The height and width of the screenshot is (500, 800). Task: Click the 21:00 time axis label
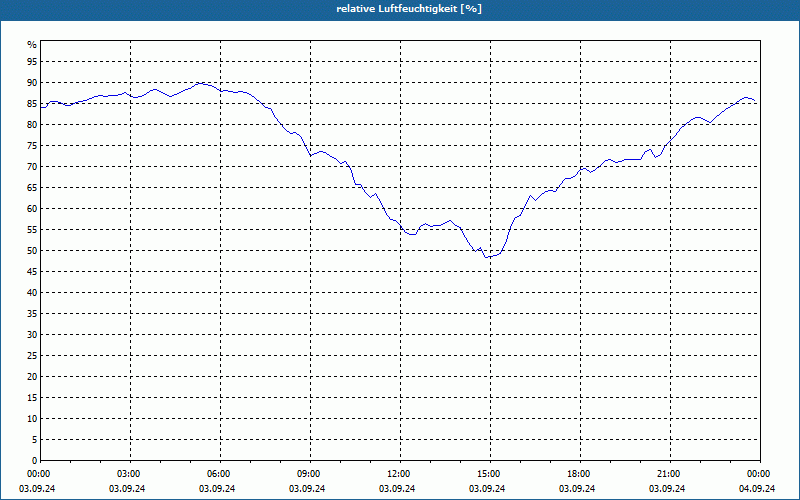pos(670,474)
